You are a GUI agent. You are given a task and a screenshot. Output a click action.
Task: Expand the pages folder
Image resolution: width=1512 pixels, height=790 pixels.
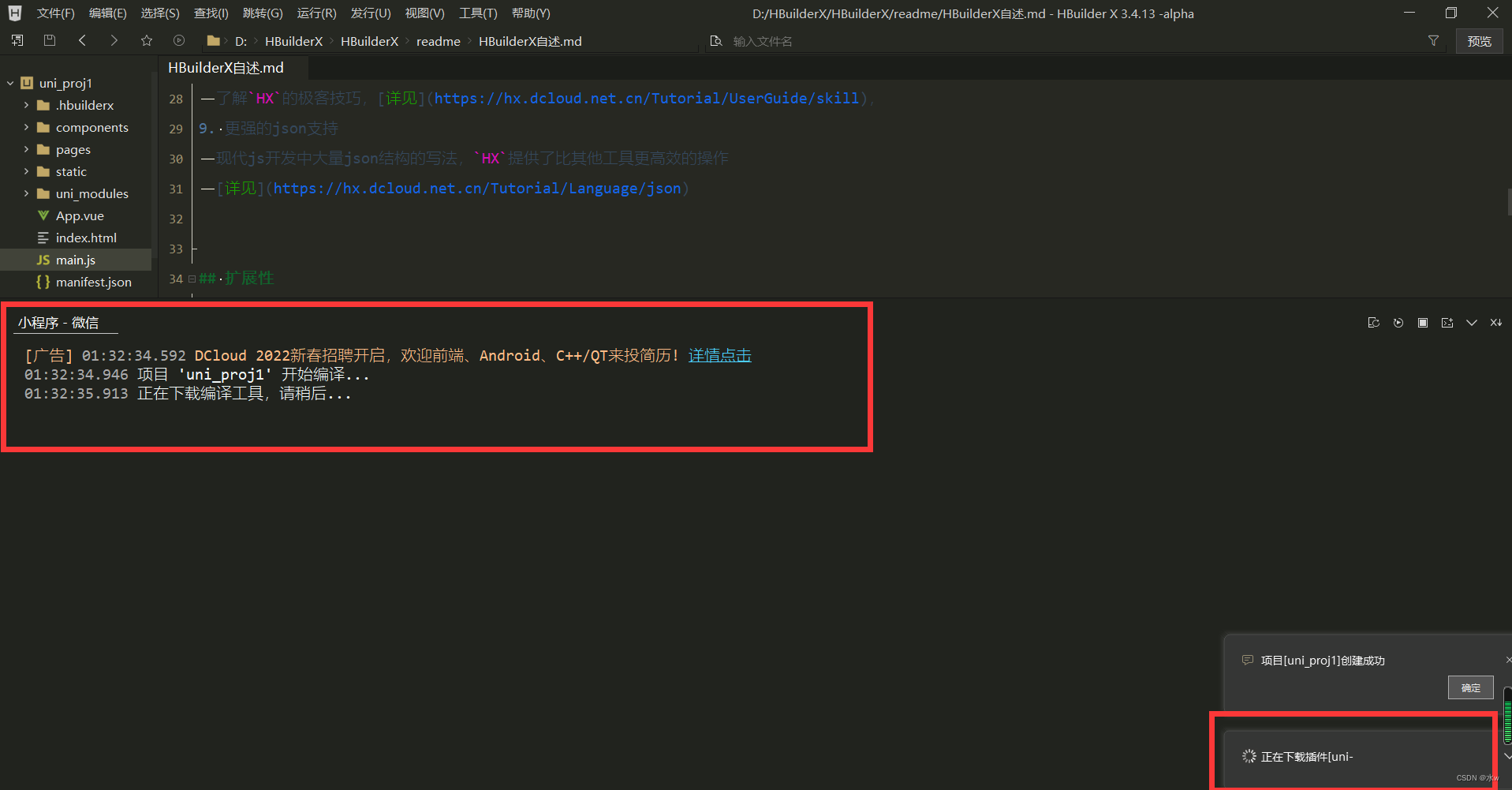26,149
